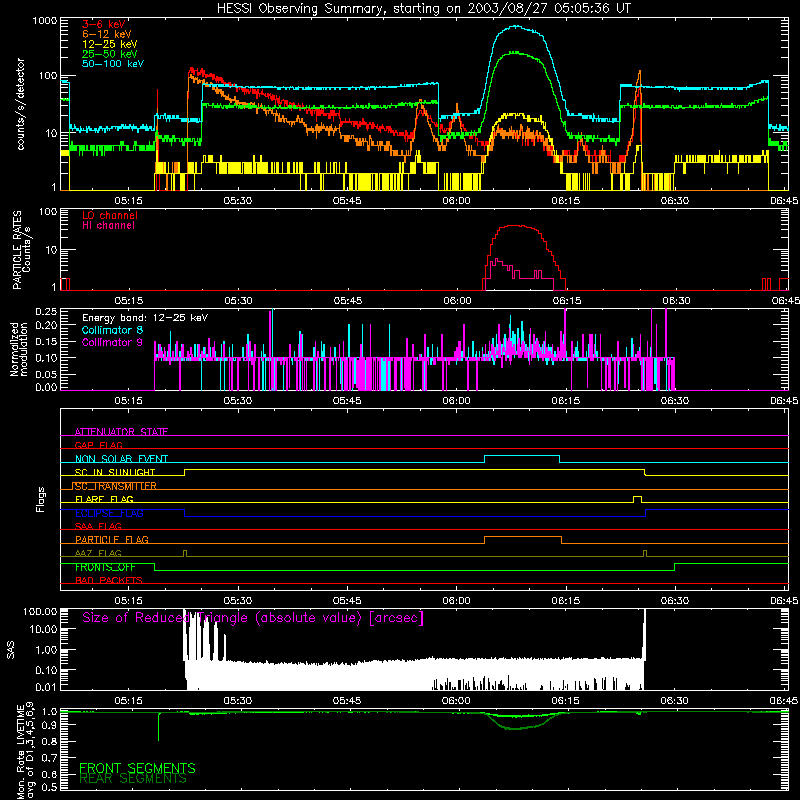800x800 pixels.
Task: Click '06:30' tick below the modulation panel
Action: (674, 401)
